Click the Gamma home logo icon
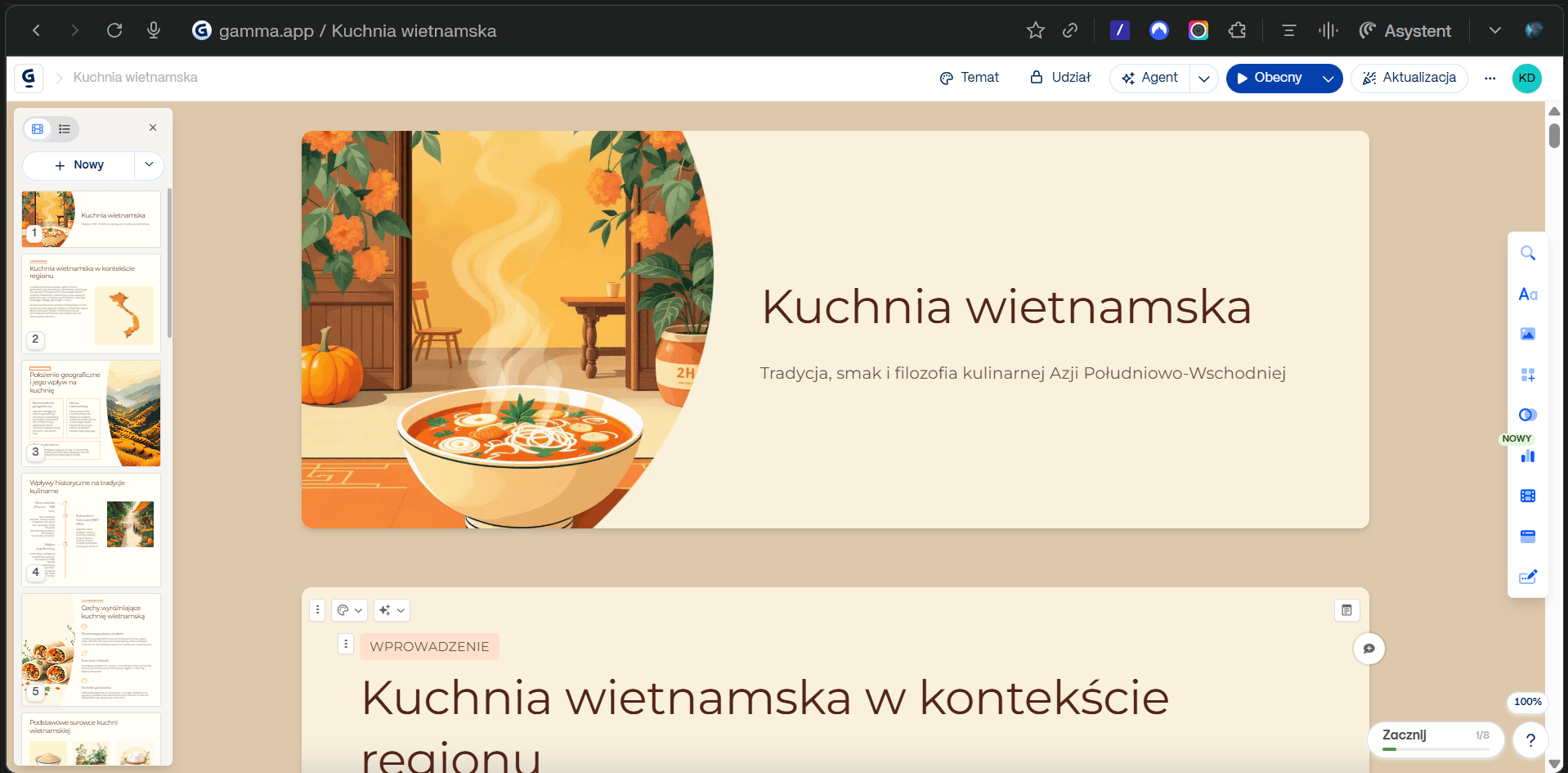The width and height of the screenshot is (1568, 773). pos(29,78)
